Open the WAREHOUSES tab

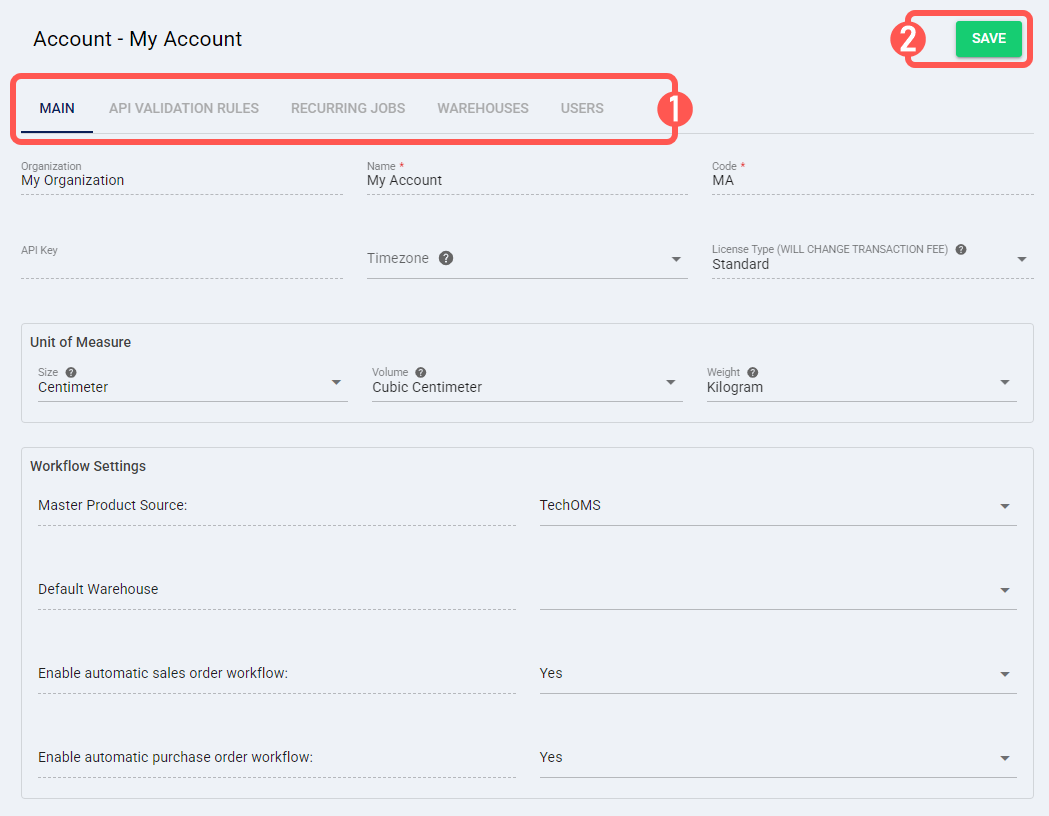(483, 108)
